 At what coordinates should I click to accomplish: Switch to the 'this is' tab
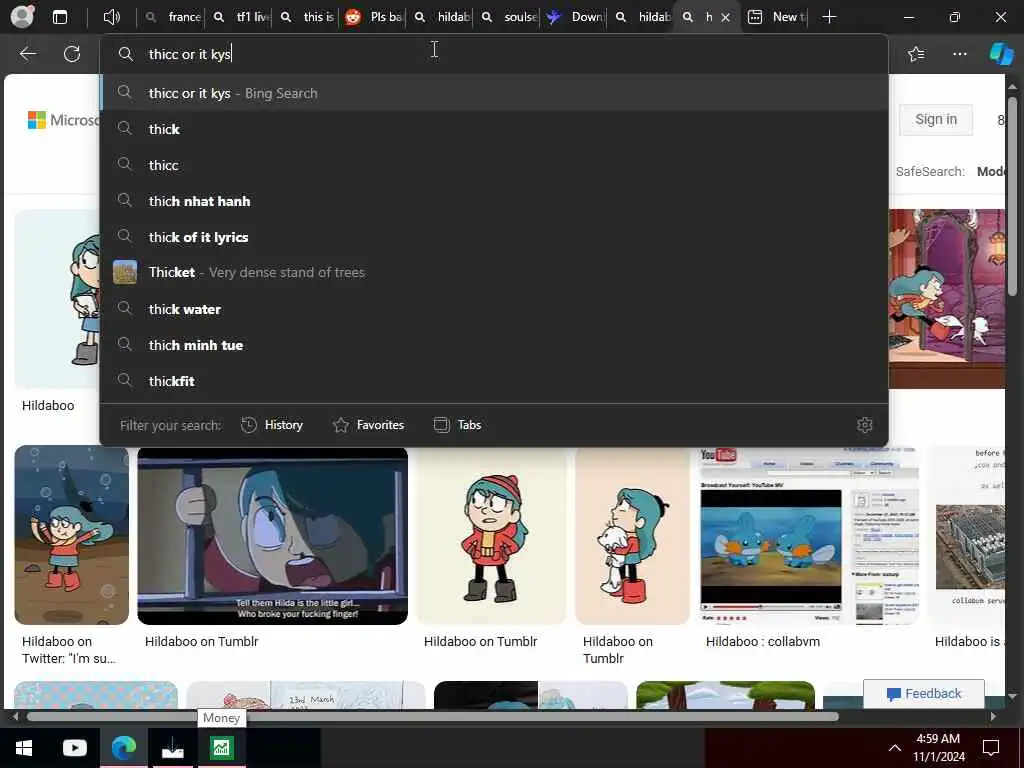click(x=308, y=17)
